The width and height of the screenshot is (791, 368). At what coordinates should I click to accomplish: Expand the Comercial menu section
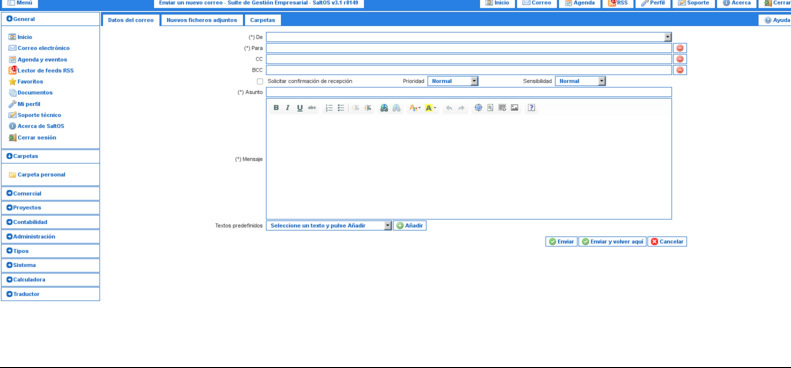tap(50, 193)
